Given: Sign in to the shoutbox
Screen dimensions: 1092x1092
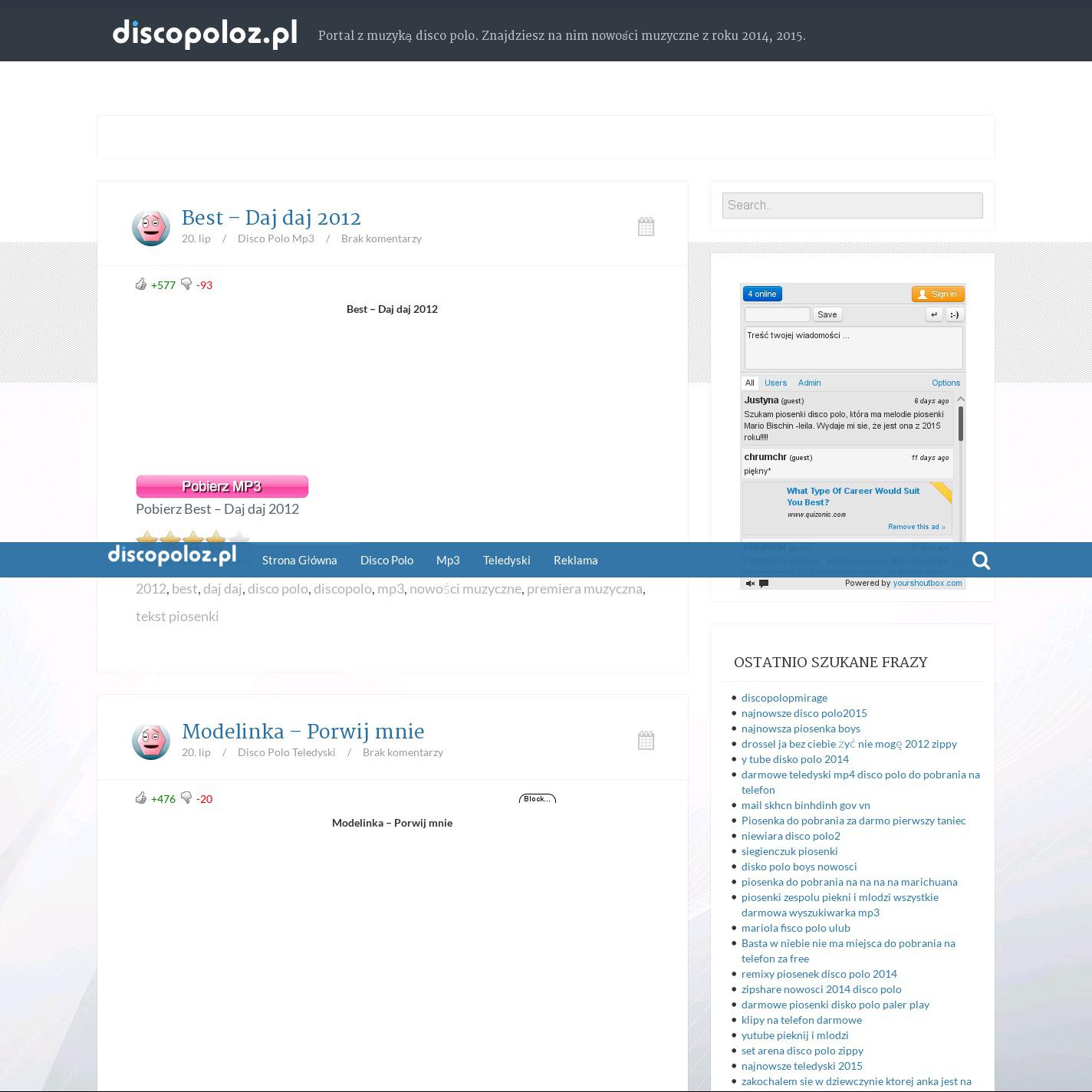Looking at the screenshot, I should [937, 294].
